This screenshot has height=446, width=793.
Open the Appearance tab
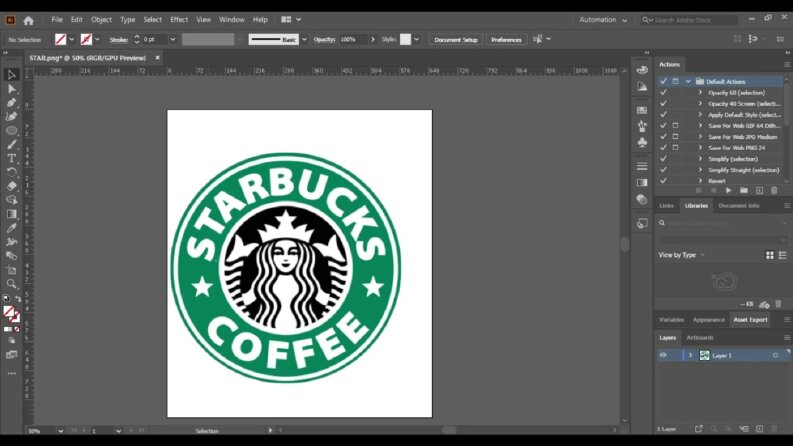pyautogui.click(x=709, y=320)
